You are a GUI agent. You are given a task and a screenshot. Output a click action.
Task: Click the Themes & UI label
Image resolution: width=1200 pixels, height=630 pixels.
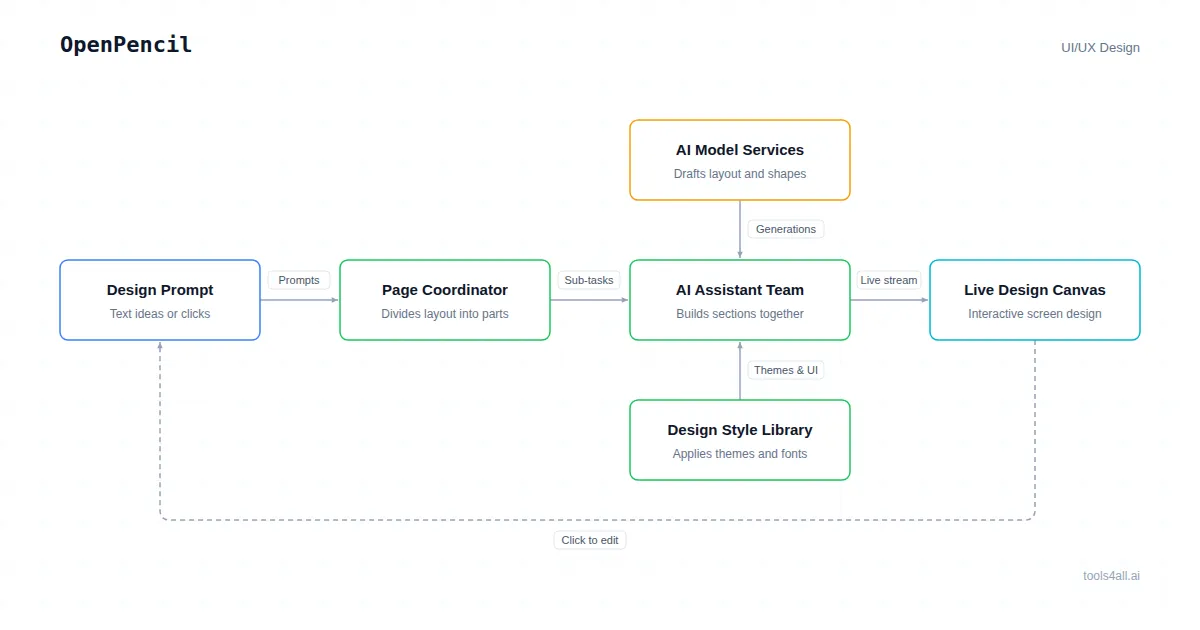point(786,370)
